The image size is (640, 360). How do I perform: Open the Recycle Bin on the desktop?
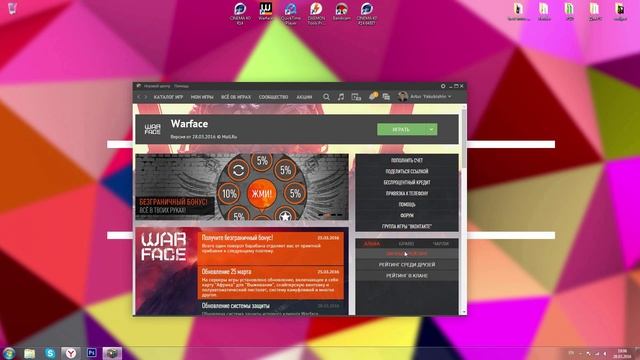tap(12, 8)
